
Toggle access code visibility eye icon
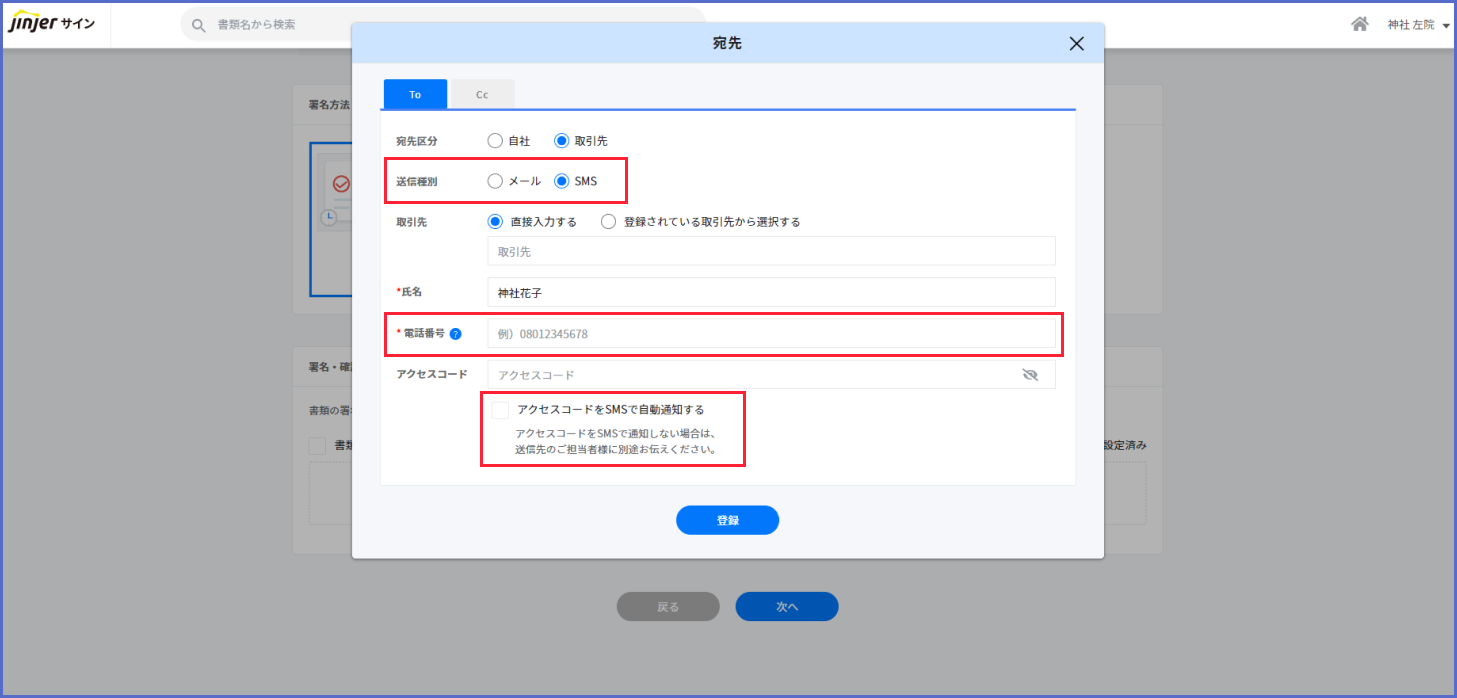point(1030,375)
